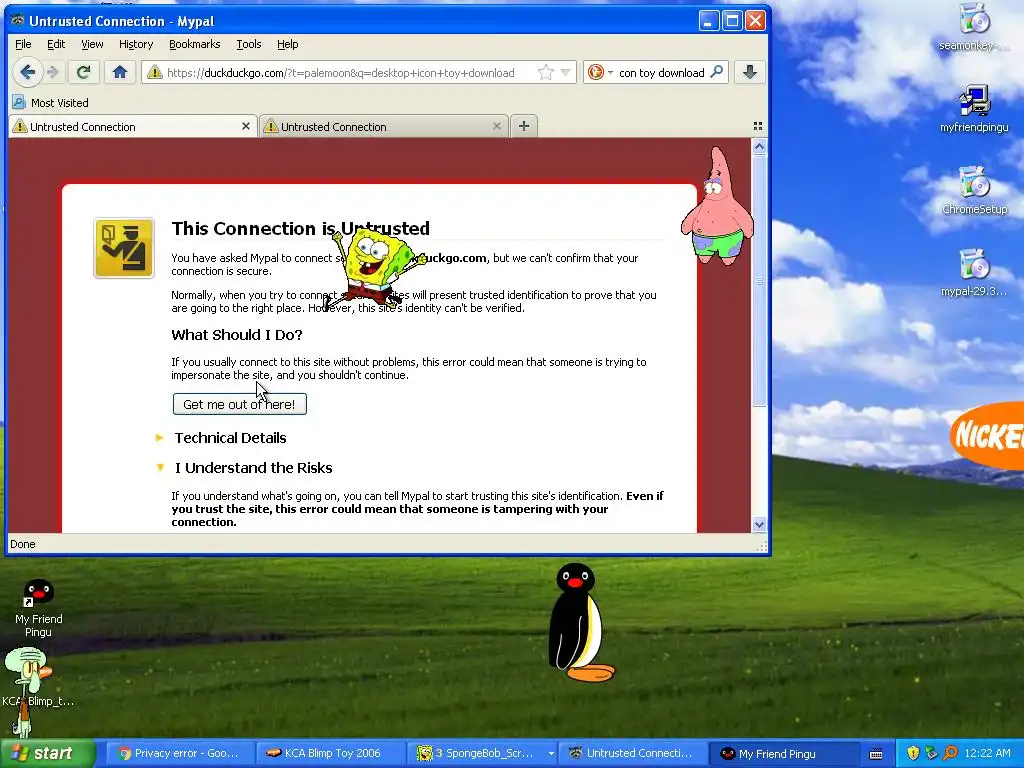Click the warning icon in the address bar

pos(155,72)
